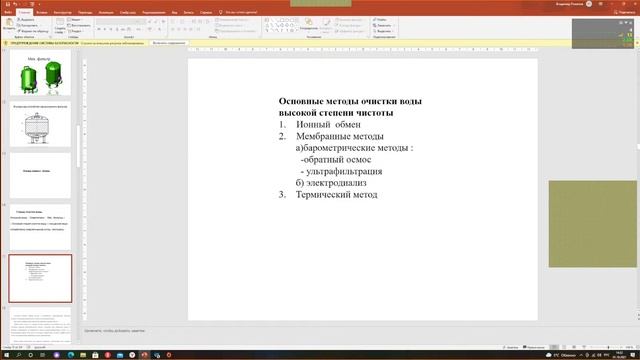The image size is (640, 360).
Task: Switch to Анимация ribbon tab
Action: 106,12
